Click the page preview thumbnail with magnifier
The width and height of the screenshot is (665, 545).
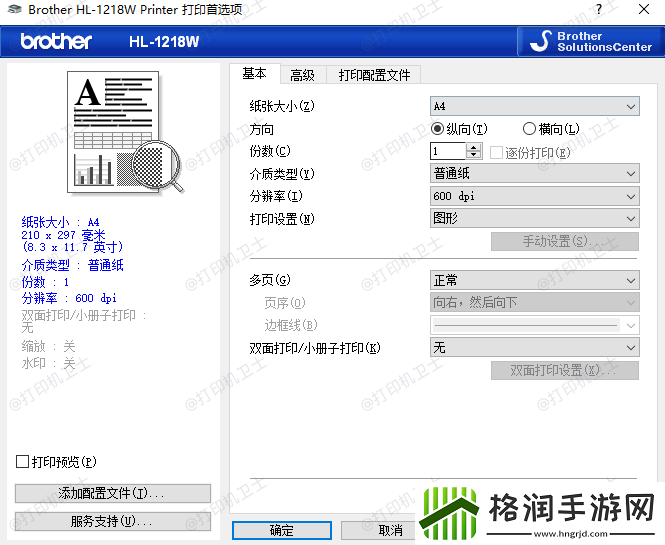[125, 132]
